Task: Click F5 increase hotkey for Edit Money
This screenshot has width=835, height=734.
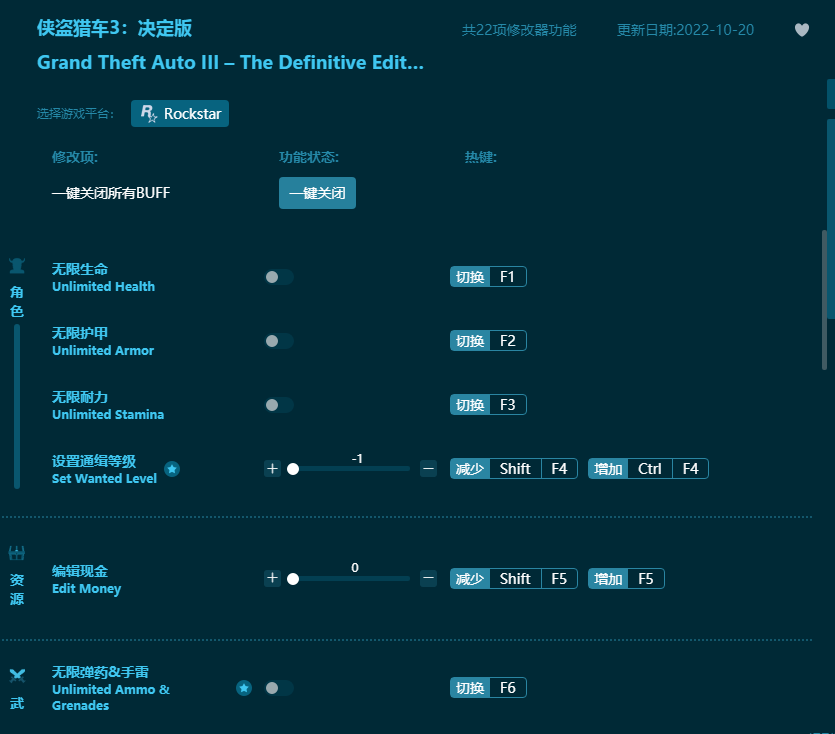Action: click(626, 579)
